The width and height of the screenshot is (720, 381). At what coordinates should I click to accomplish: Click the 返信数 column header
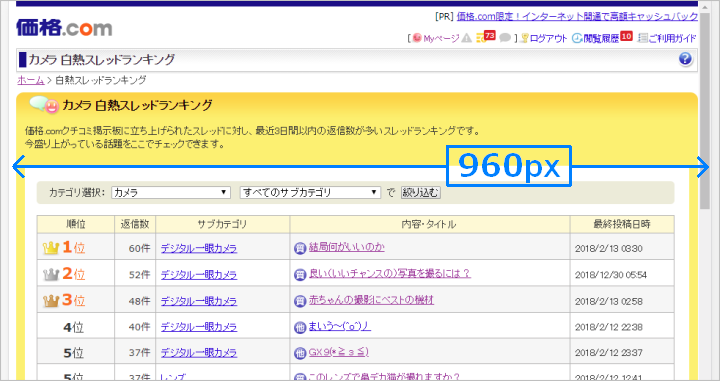135,224
